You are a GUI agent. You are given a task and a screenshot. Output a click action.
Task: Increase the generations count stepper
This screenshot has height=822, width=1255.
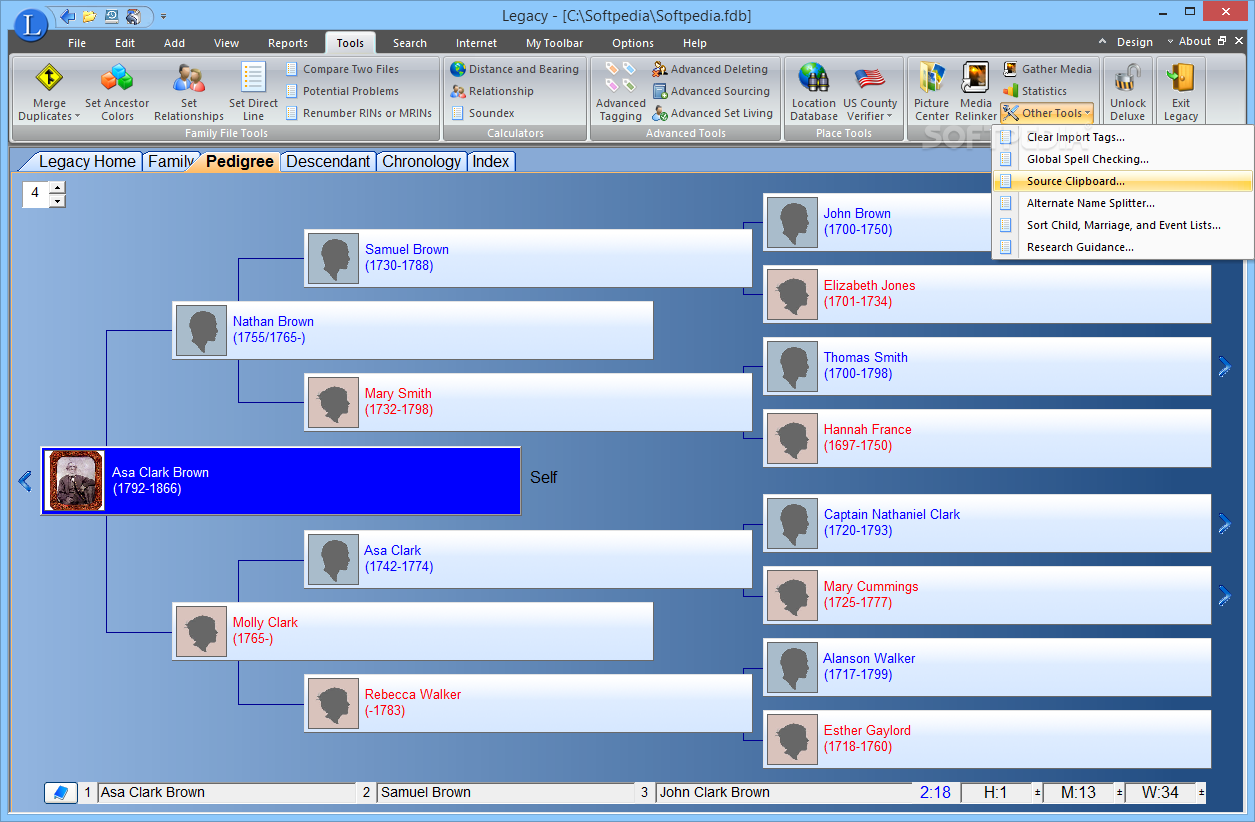(x=58, y=187)
